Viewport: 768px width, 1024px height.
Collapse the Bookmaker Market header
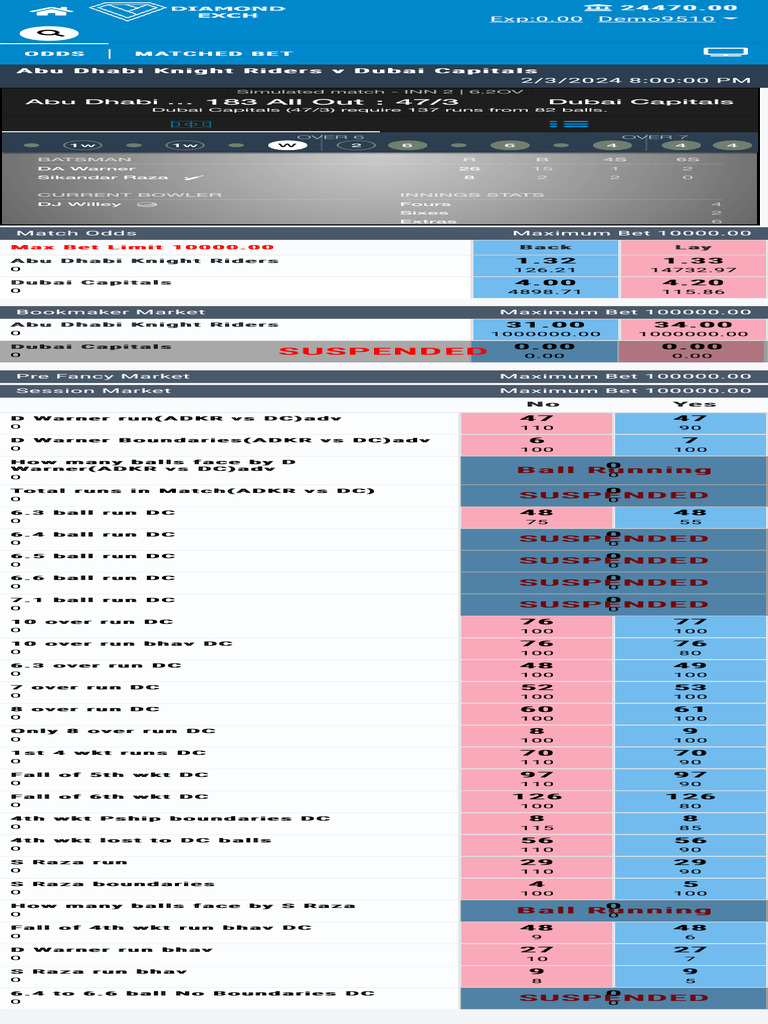coord(384,312)
